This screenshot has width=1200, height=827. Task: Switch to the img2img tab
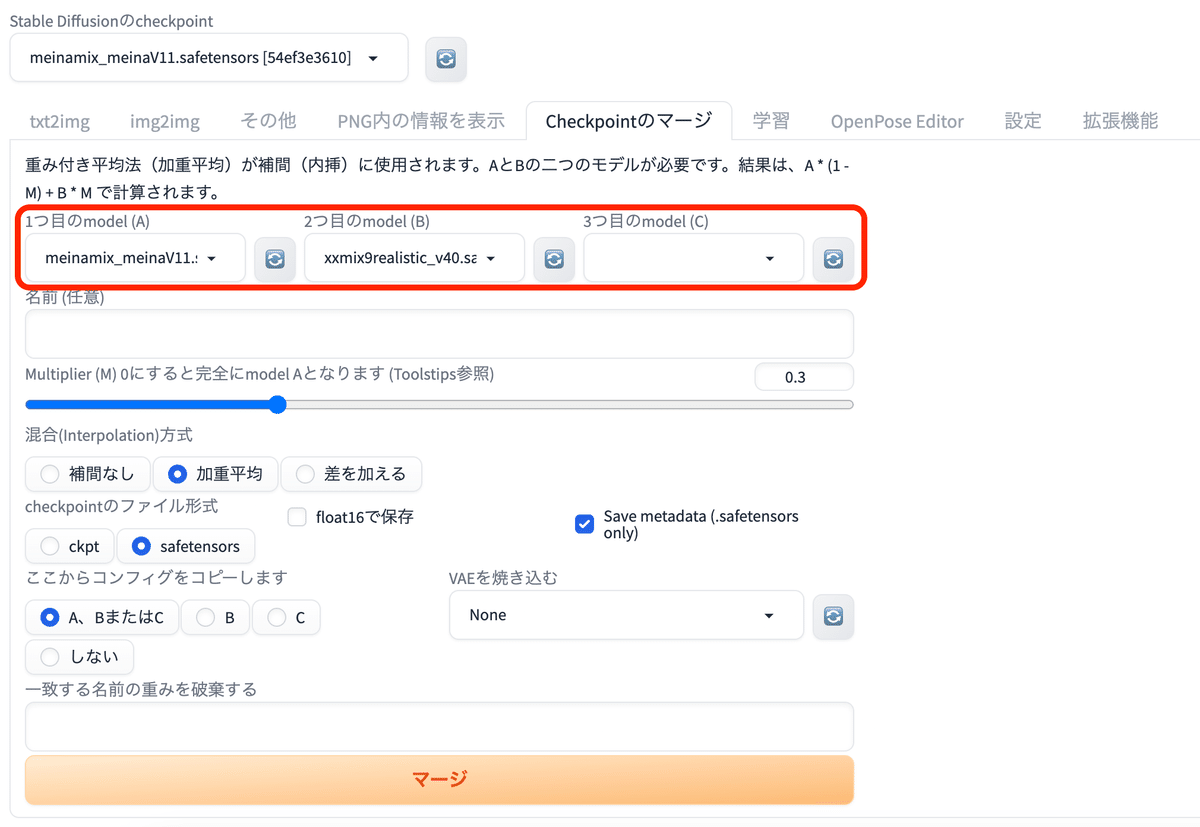tap(165, 121)
